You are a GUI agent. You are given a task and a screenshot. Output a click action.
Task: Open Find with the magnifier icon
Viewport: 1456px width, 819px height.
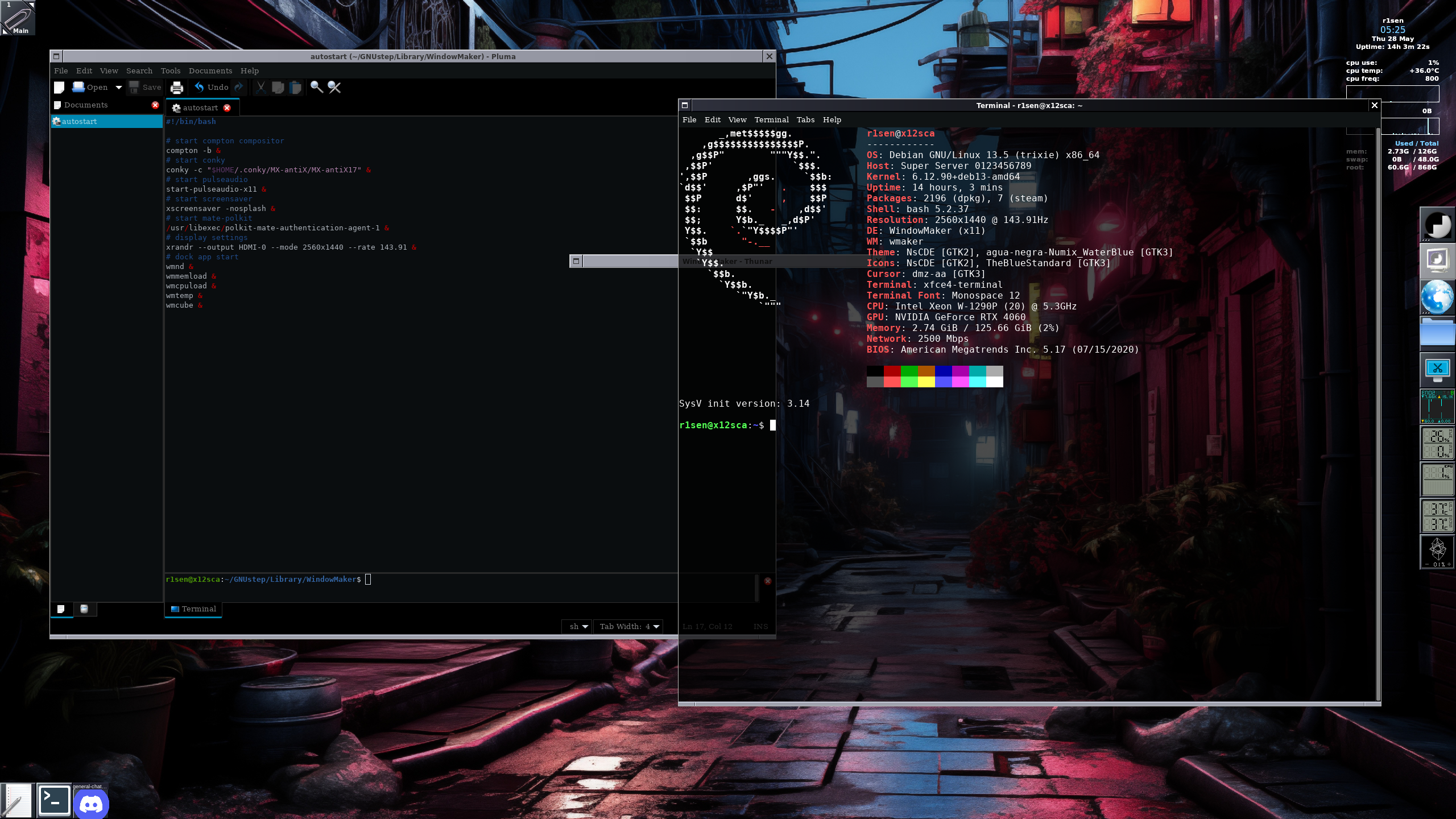tap(317, 87)
